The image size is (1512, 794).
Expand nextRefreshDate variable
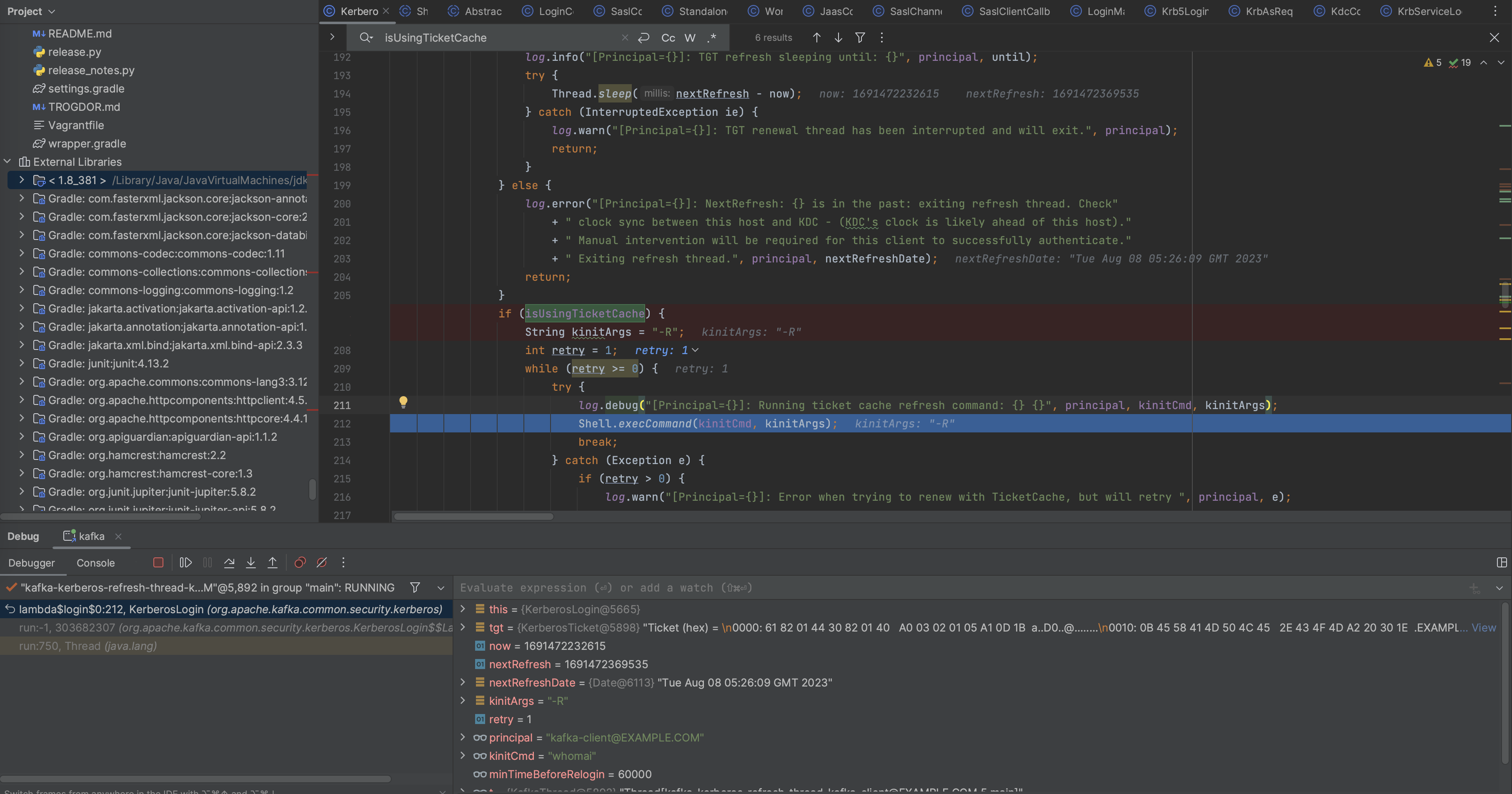coord(463,682)
